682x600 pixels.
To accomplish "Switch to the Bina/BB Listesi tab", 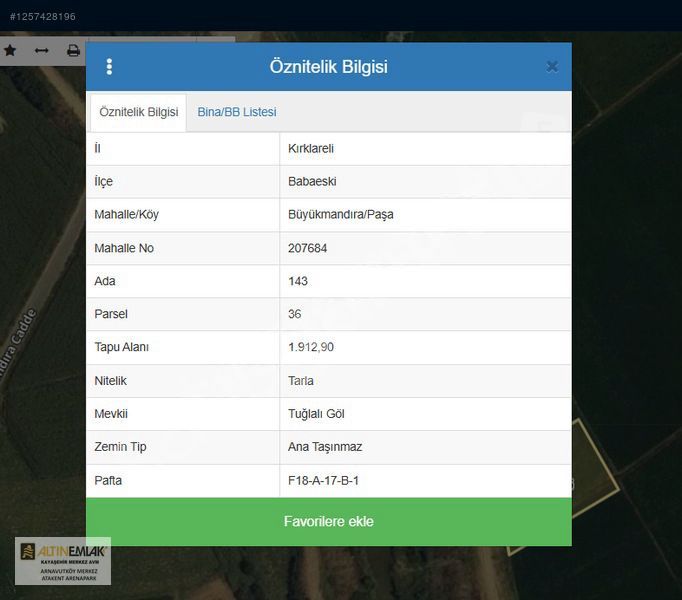I will (x=236, y=112).
